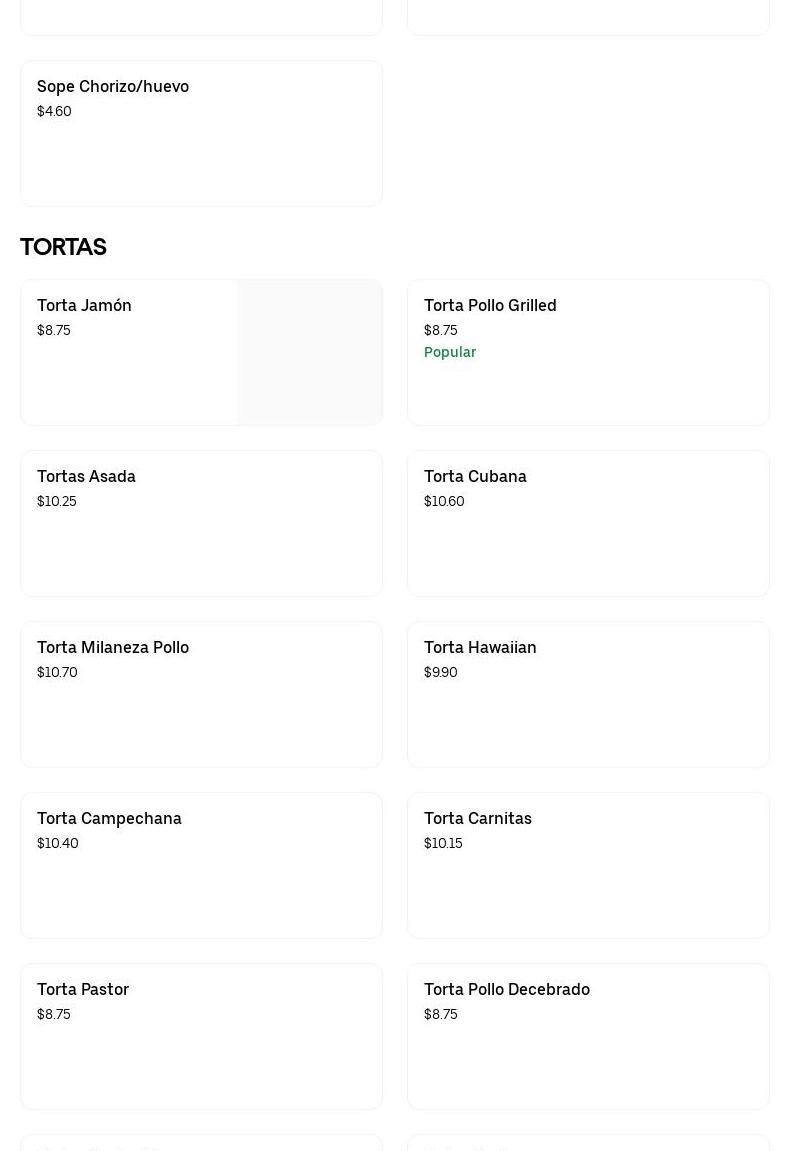Click the $9.90 Torta Hawaiian price
Screen dimensions: 804x1151
pos(441,673)
